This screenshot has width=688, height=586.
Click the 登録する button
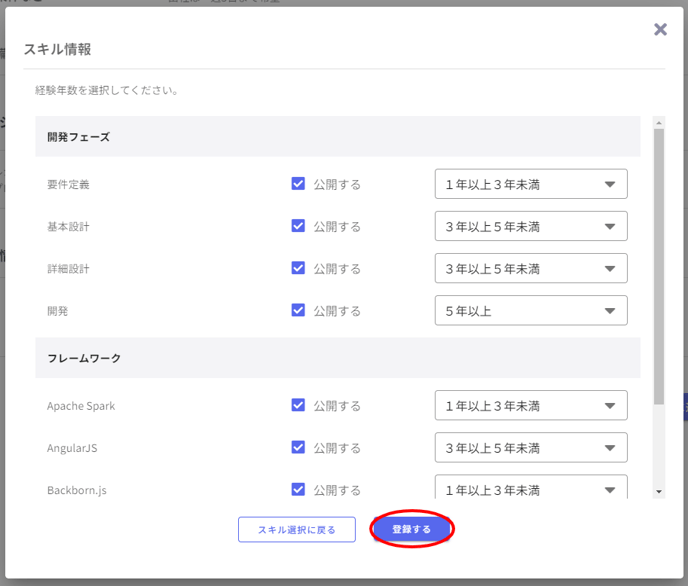412,529
